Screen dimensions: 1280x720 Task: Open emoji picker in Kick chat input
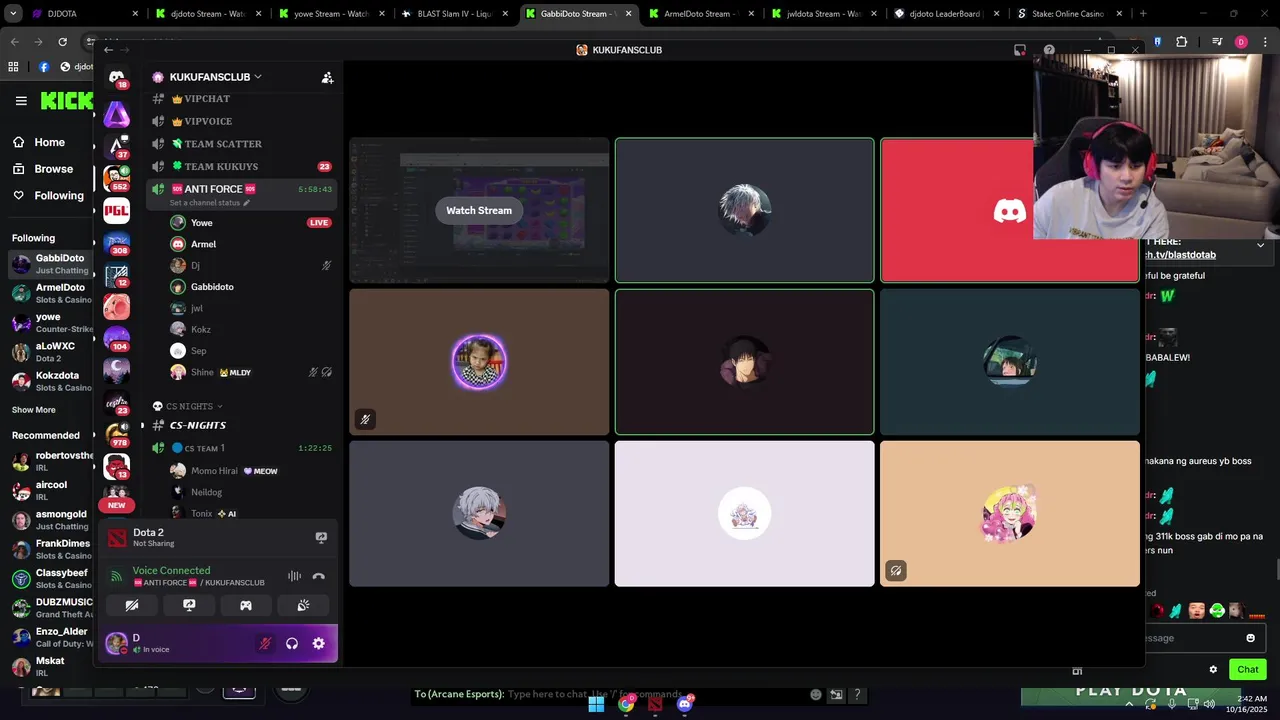click(x=1250, y=638)
